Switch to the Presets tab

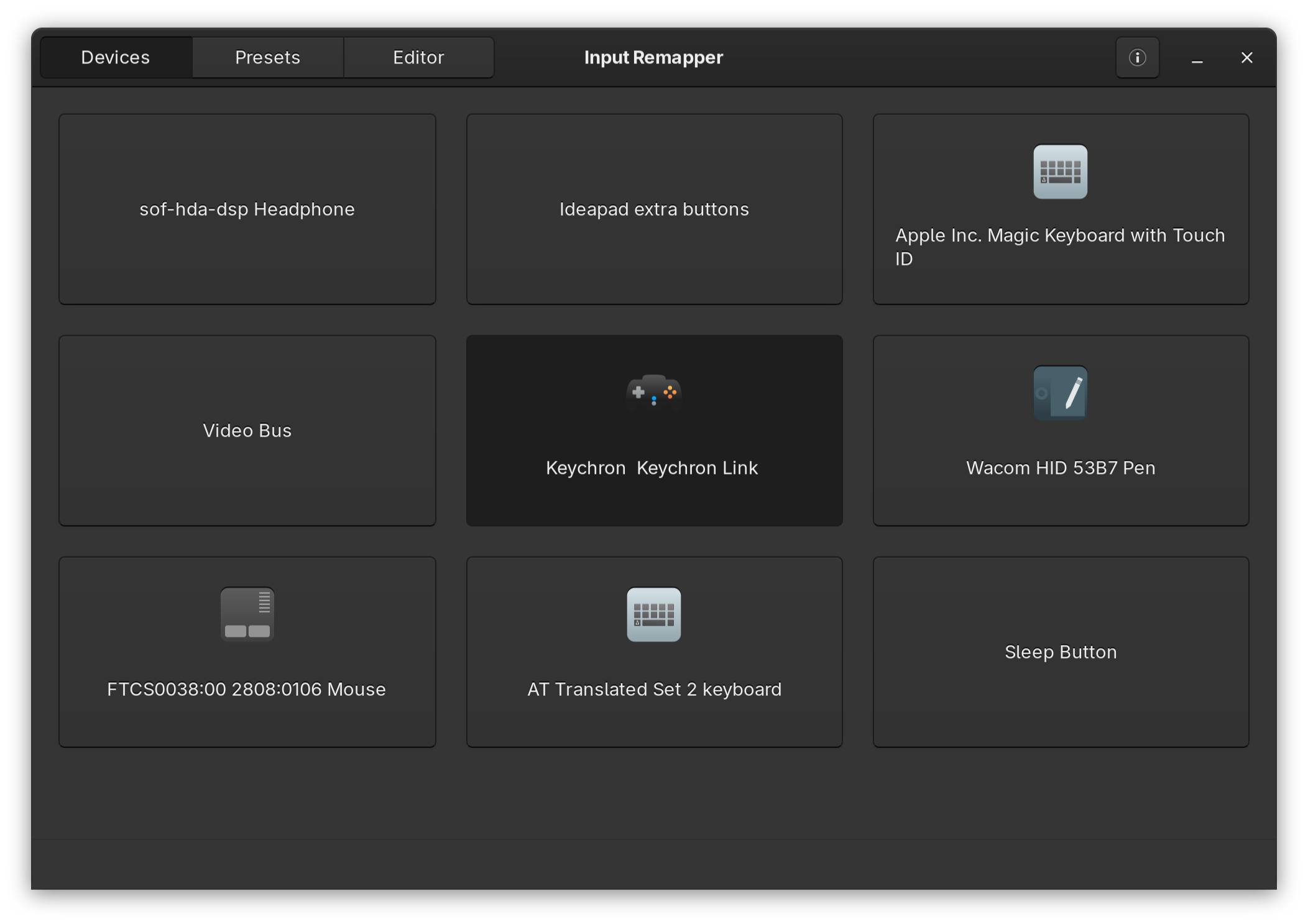pyautogui.click(x=267, y=57)
